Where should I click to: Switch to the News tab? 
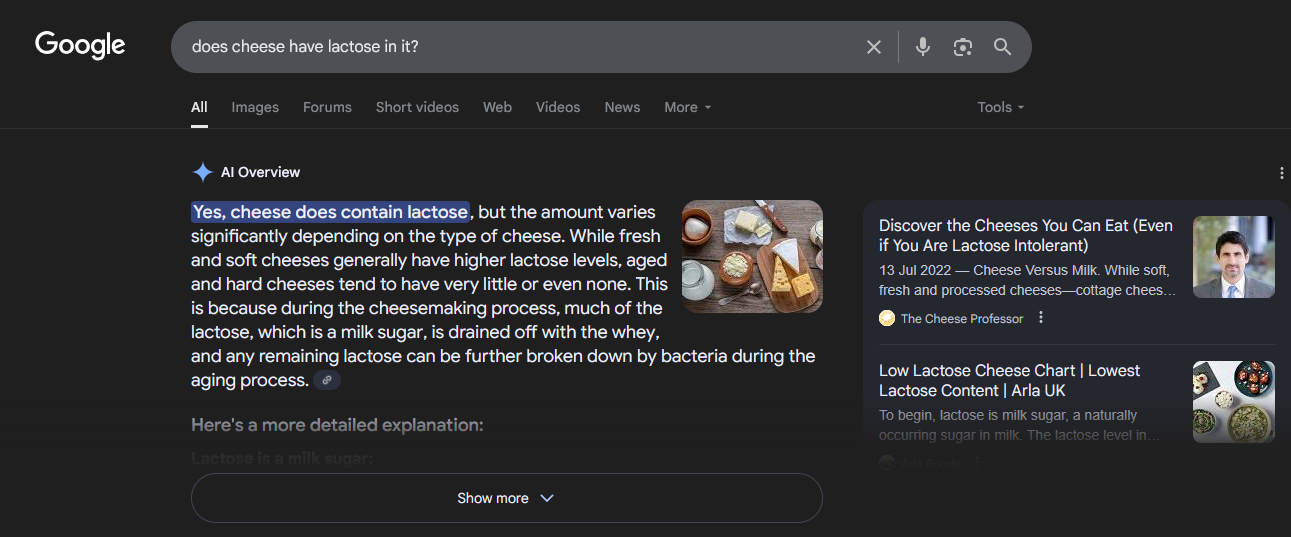coord(622,107)
